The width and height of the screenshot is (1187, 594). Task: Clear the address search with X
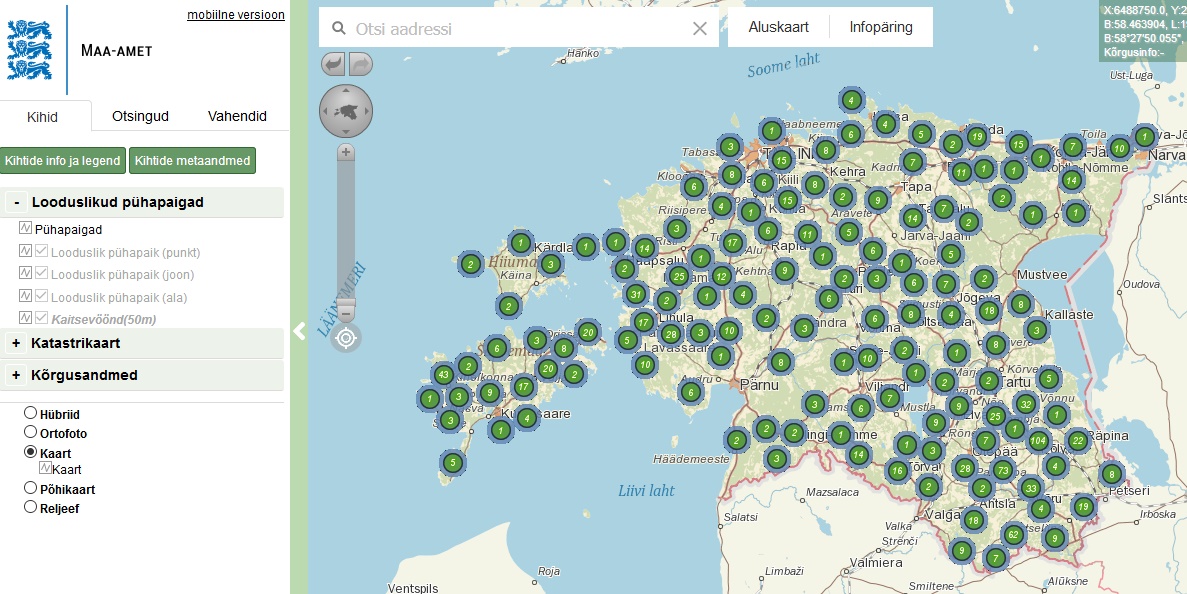point(700,28)
